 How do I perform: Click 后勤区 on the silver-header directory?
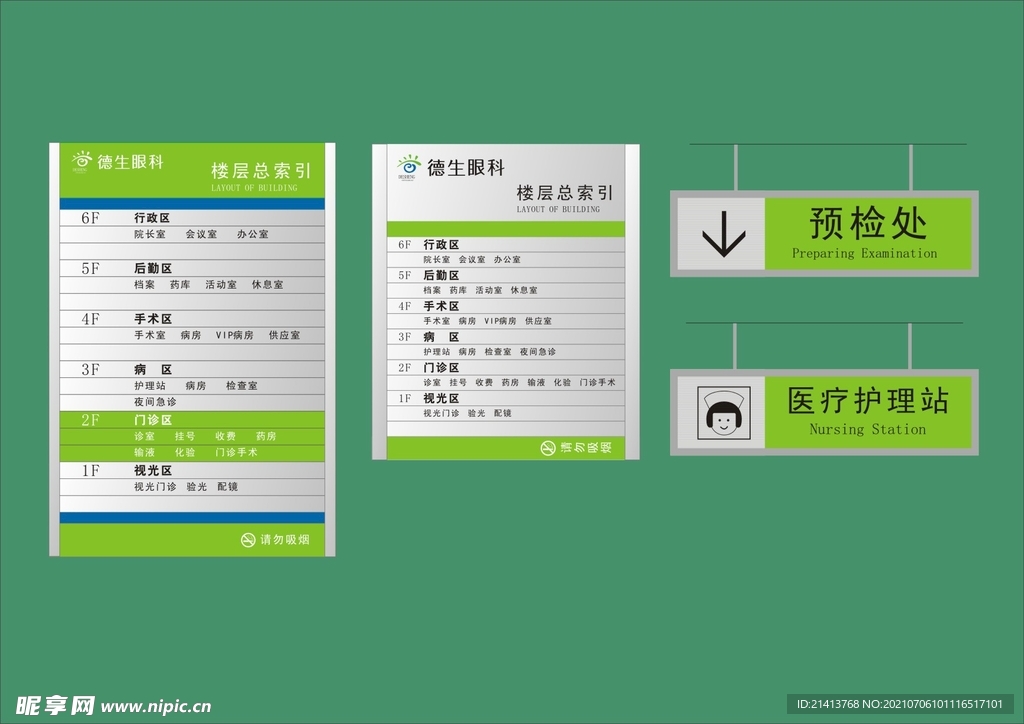point(441,275)
